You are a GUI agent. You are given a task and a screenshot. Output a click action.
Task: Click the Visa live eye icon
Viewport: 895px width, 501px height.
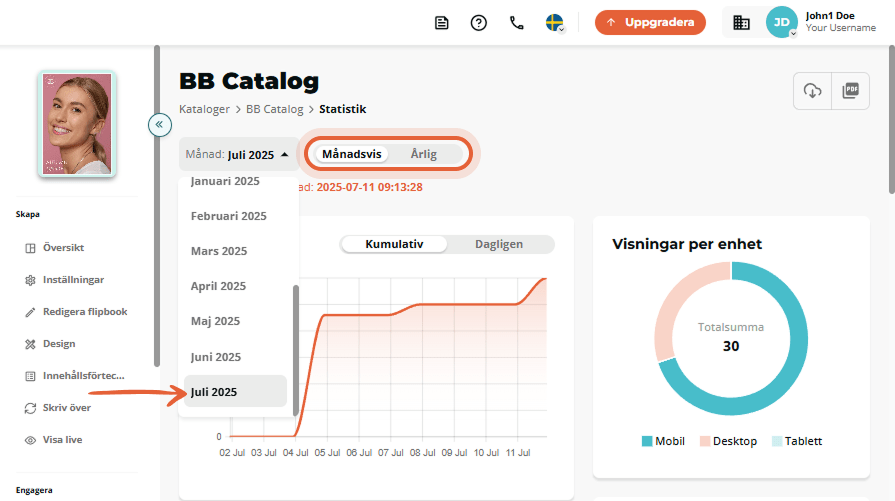(30, 440)
